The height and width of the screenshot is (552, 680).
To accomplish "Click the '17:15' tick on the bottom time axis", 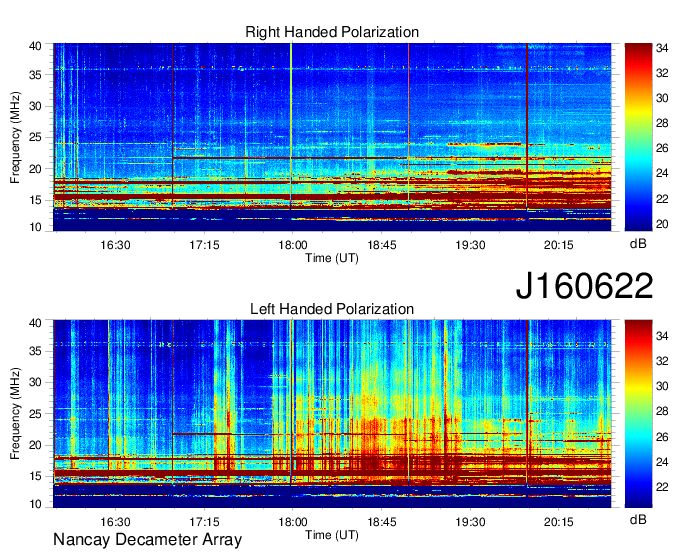I will click(x=204, y=522).
